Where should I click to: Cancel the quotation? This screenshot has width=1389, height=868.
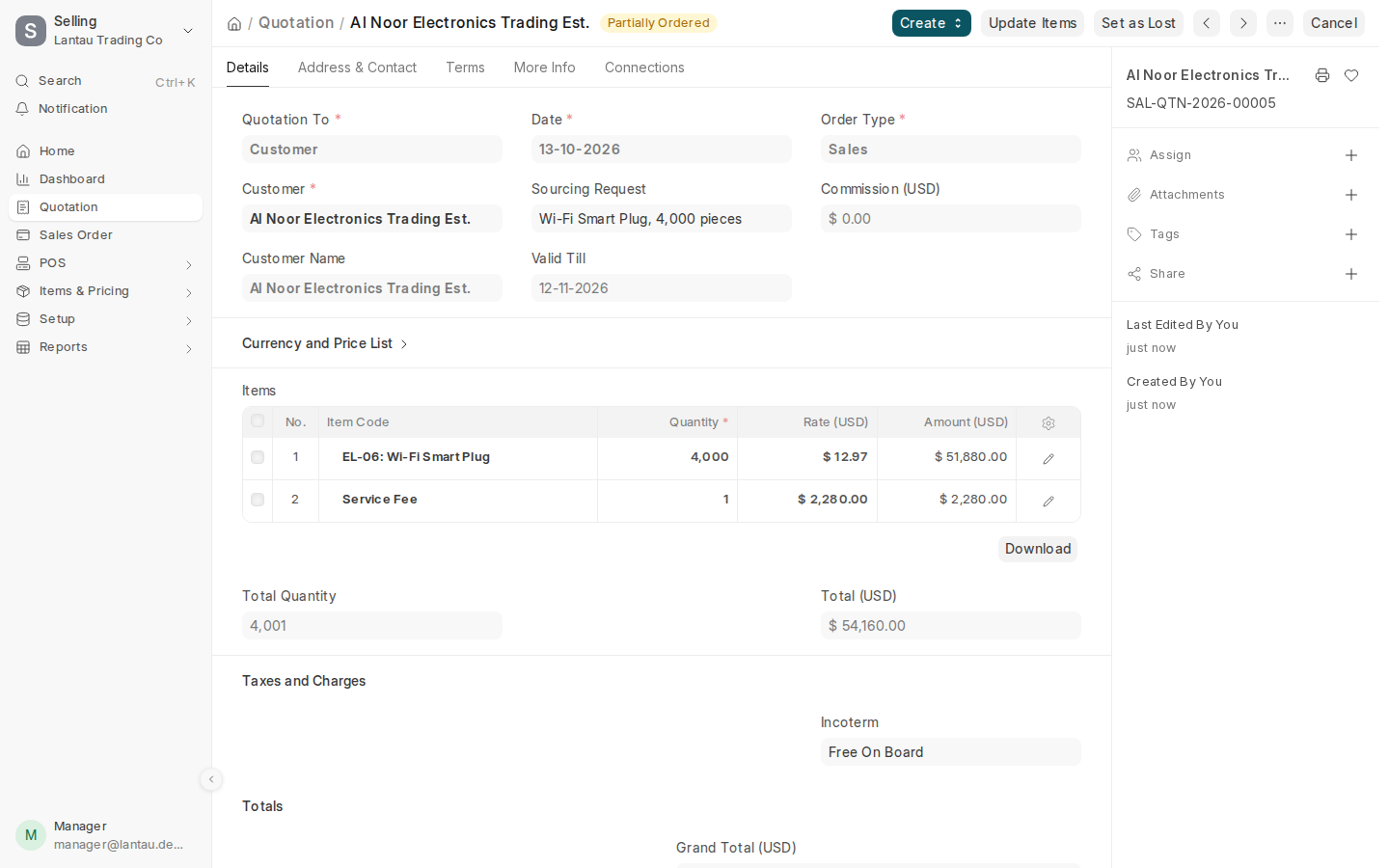[x=1333, y=23]
